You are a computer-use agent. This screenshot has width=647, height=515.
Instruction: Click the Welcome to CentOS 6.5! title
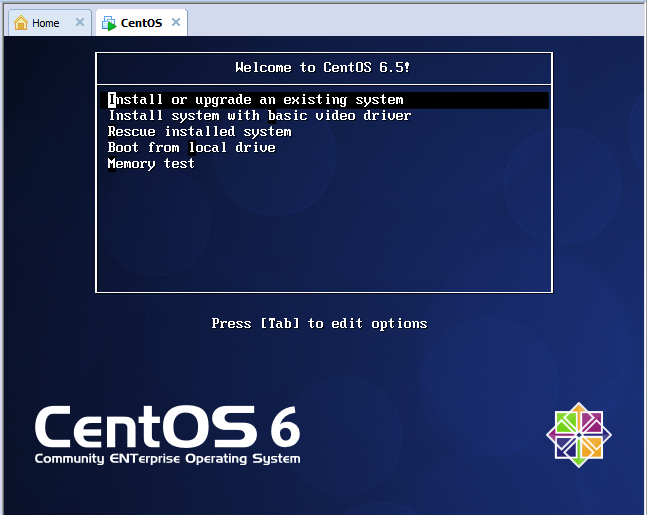pyautogui.click(x=323, y=68)
